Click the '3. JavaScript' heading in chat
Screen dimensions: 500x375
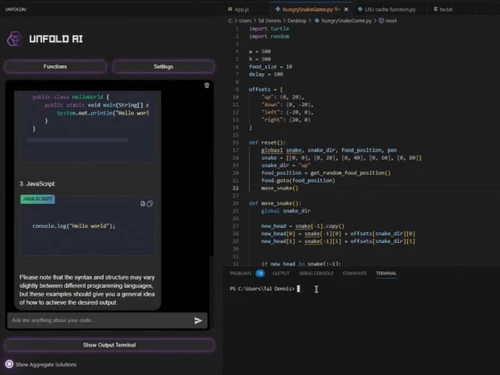(37, 184)
